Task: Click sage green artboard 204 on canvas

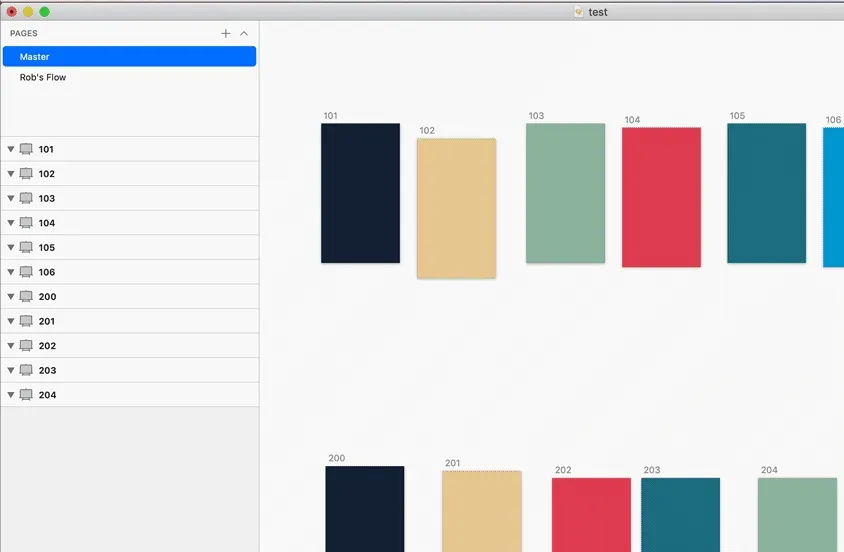Action: 797,515
